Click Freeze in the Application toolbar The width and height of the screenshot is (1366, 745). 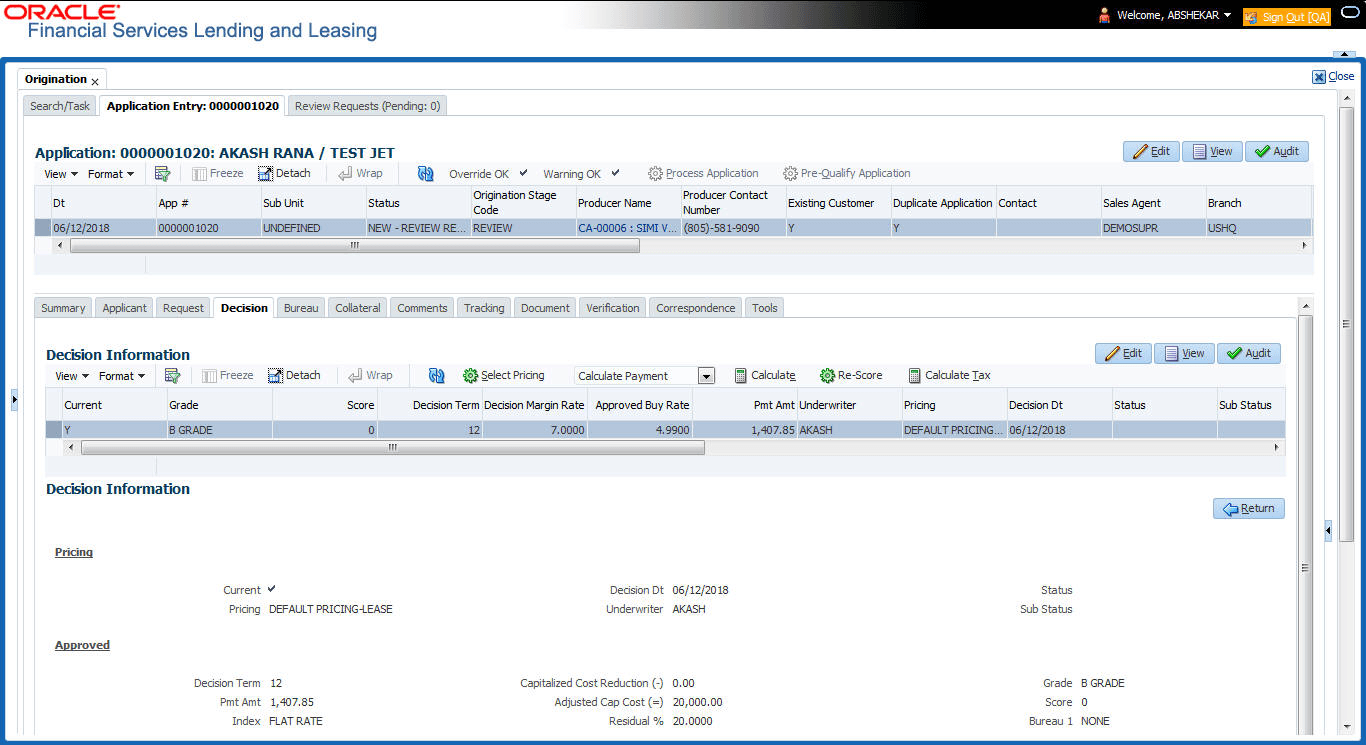(218, 173)
